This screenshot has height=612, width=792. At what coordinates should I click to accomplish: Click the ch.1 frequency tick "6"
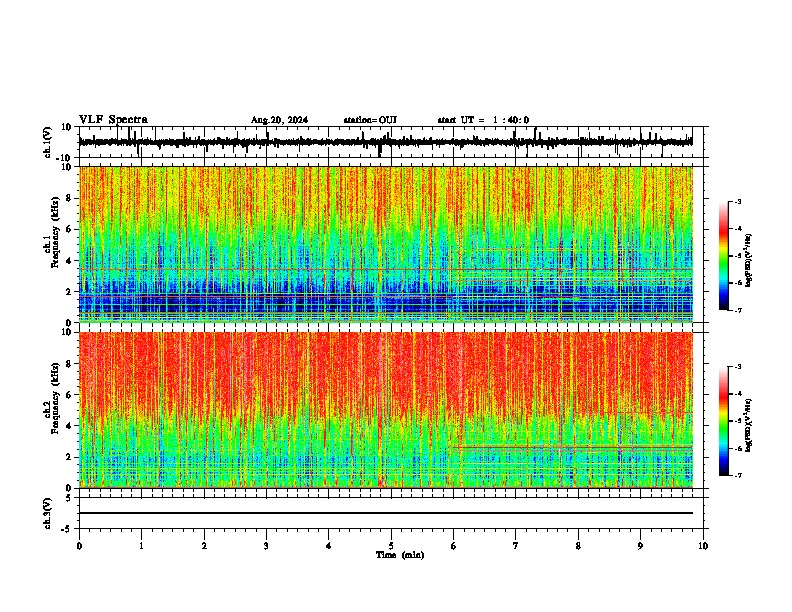[x=70, y=229]
